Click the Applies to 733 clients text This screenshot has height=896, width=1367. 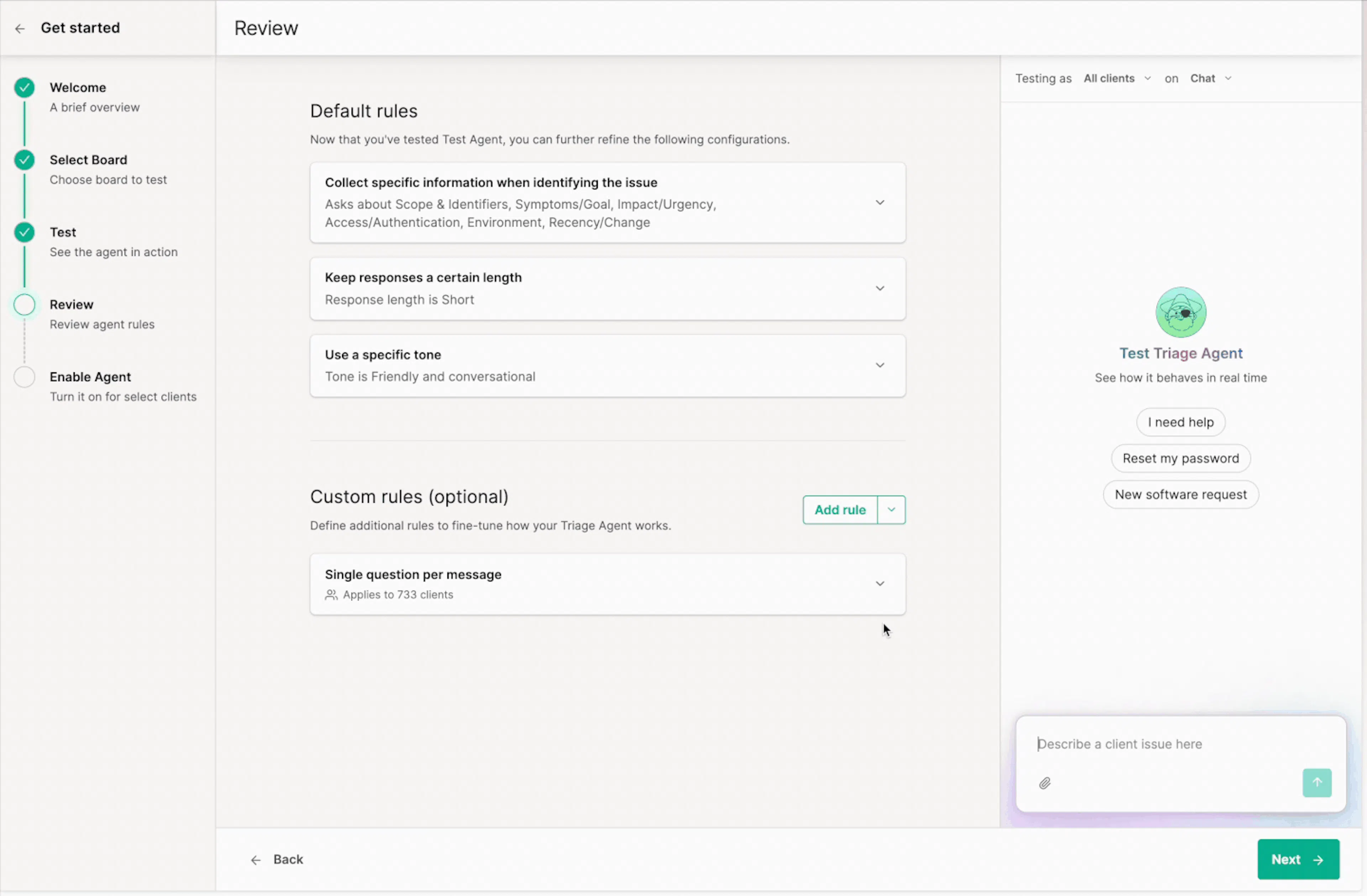pyautogui.click(x=398, y=594)
